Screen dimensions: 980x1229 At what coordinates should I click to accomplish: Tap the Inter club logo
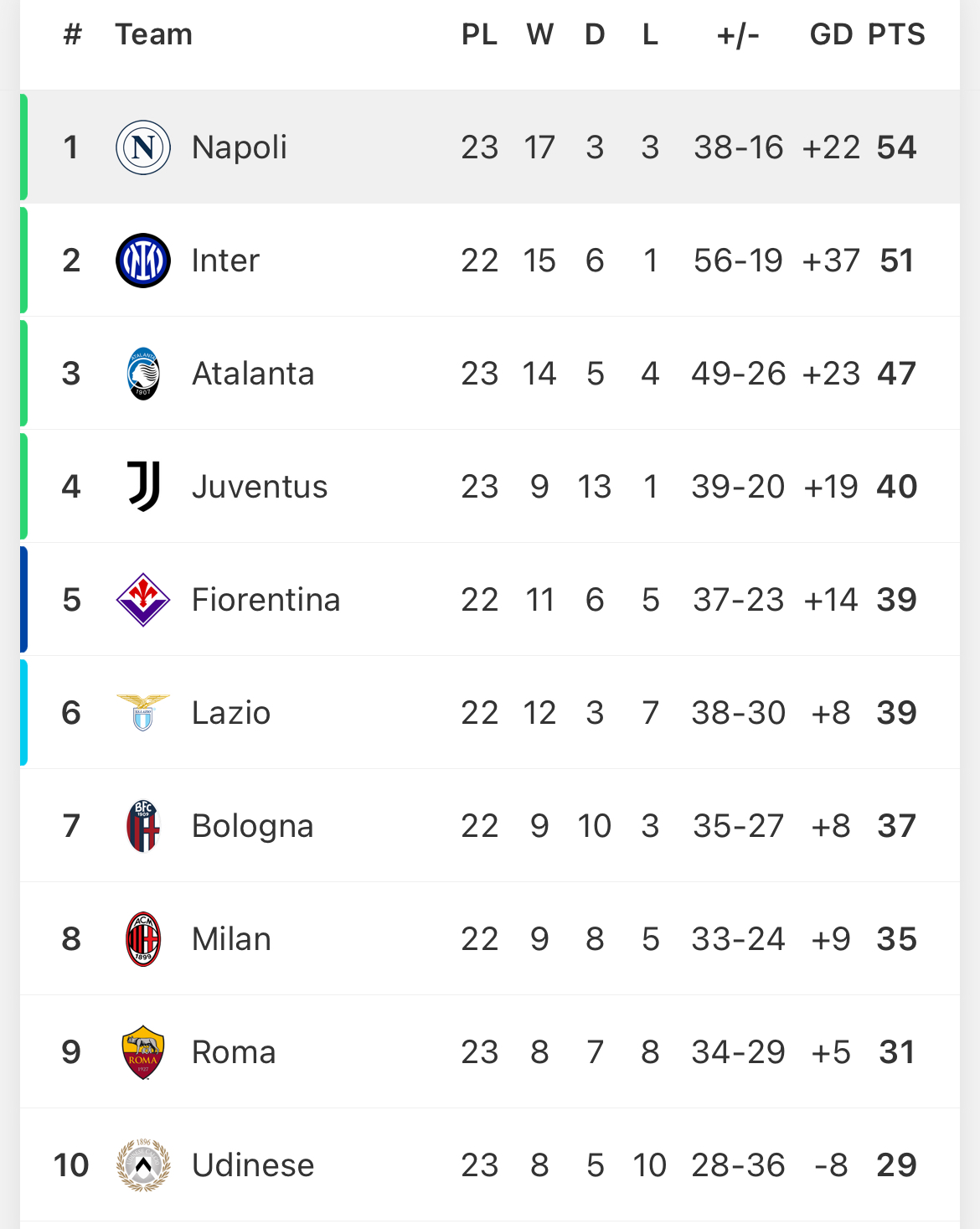[143, 261]
